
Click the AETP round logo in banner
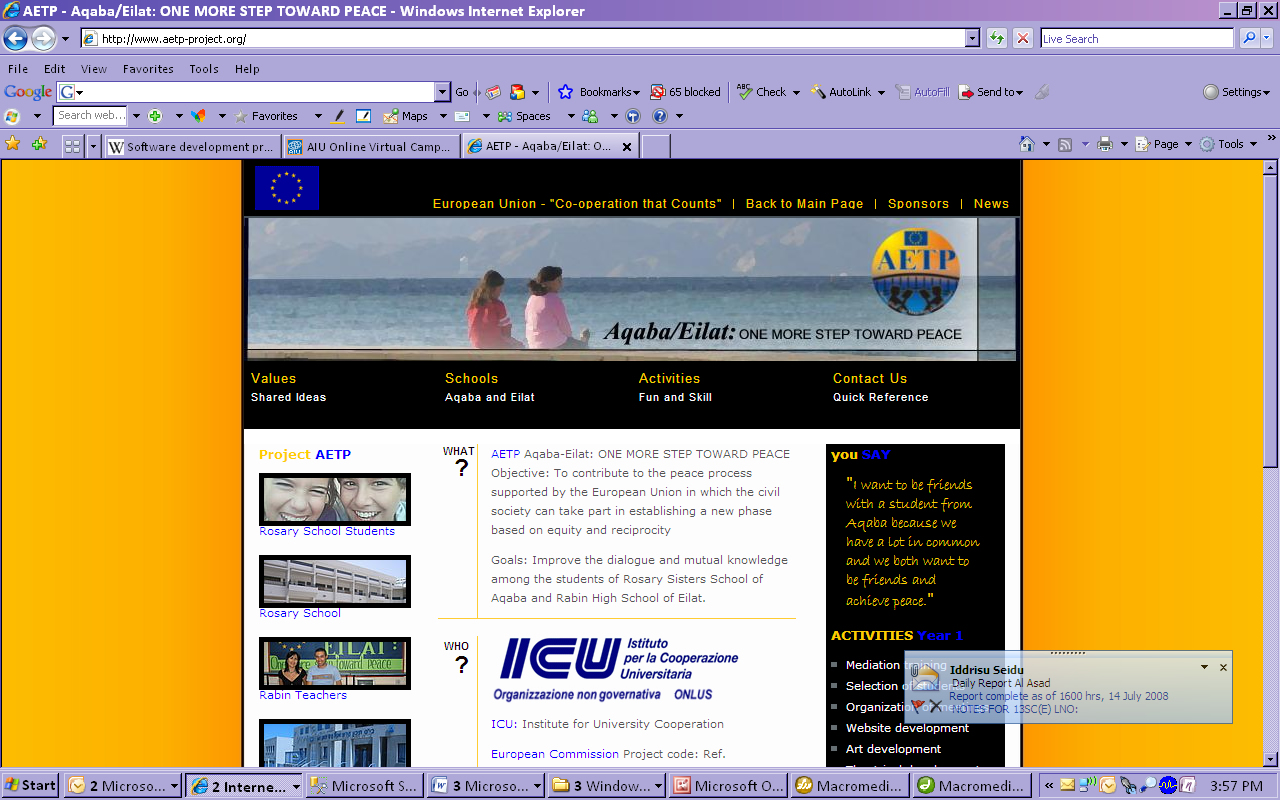(915, 272)
